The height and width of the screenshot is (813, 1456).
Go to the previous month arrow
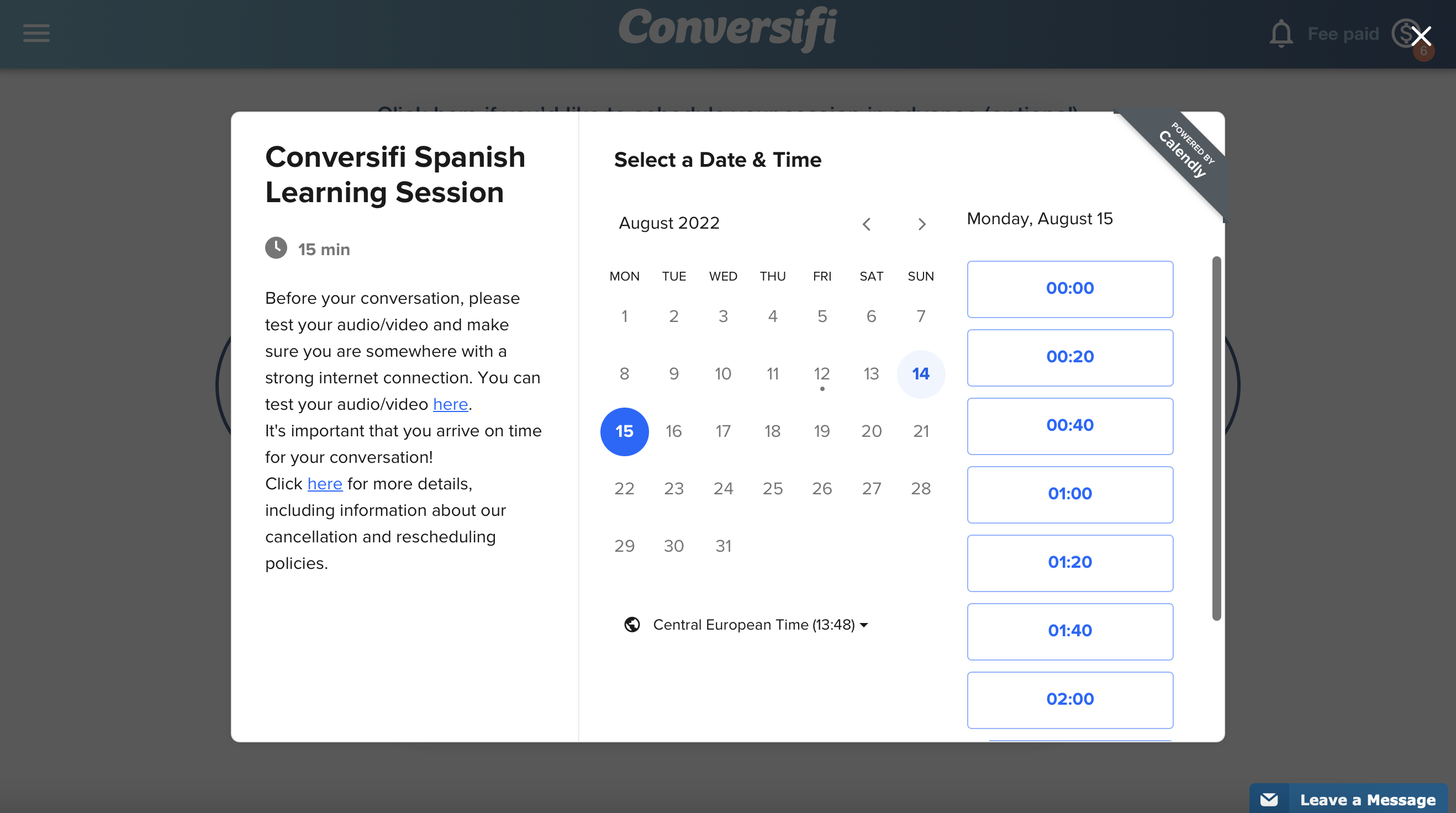pyautogui.click(x=867, y=224)
